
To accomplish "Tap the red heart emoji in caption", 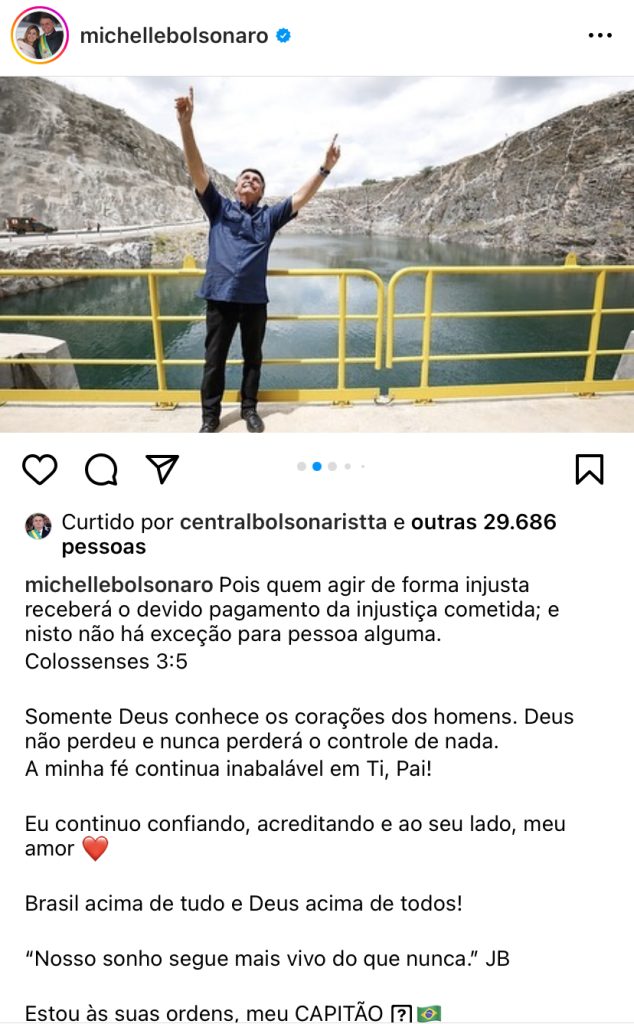I will tap(95, 848).
